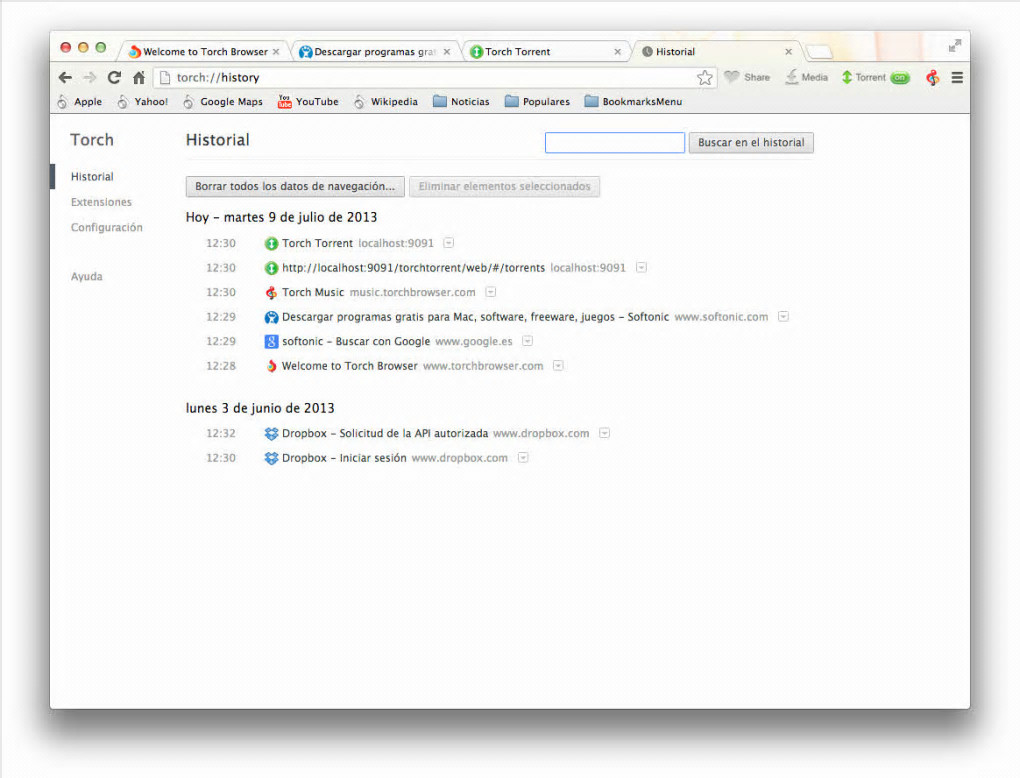1020x778 pixels.
Task: Open the Torch Music clef icon
Action: [933, 77]
